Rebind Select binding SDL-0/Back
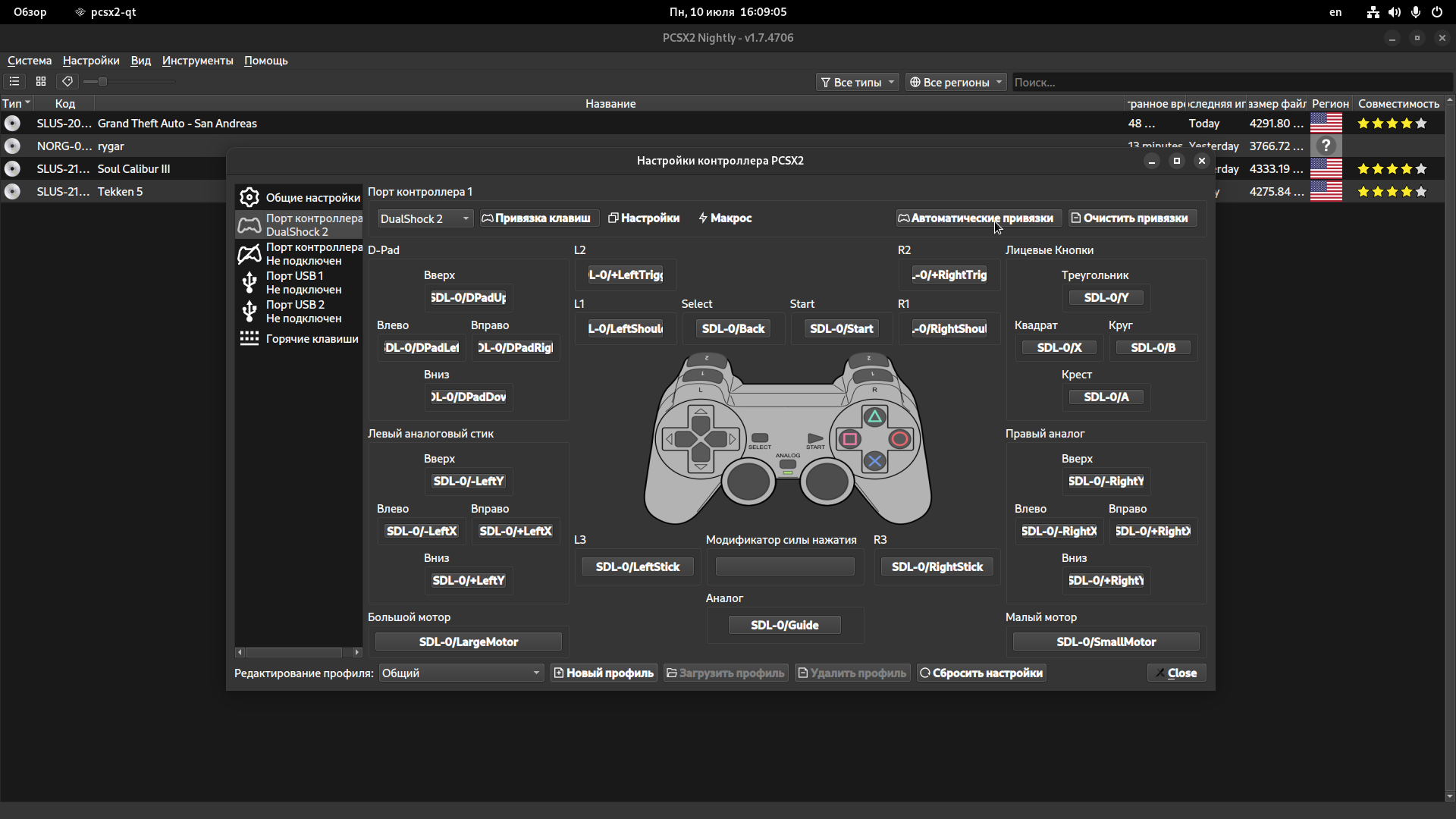The image size is (1456, 819). tap(733, 328)
